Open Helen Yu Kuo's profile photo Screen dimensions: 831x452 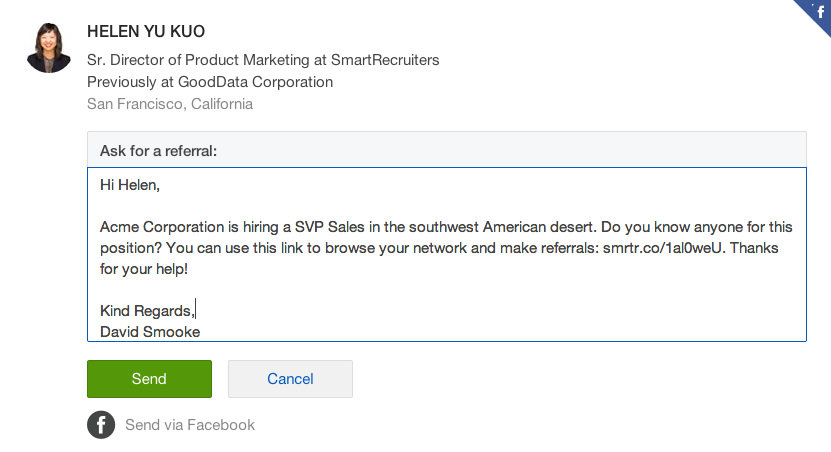coord(49,48)
